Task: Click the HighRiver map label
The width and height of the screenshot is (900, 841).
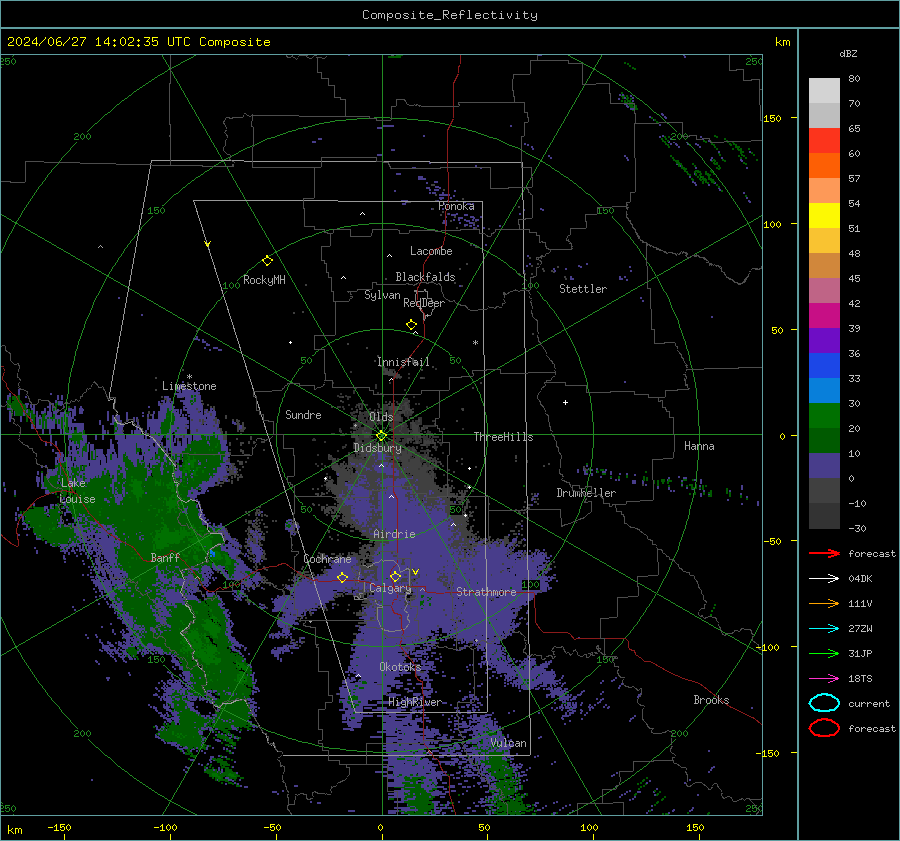Action: click(415, 702)
